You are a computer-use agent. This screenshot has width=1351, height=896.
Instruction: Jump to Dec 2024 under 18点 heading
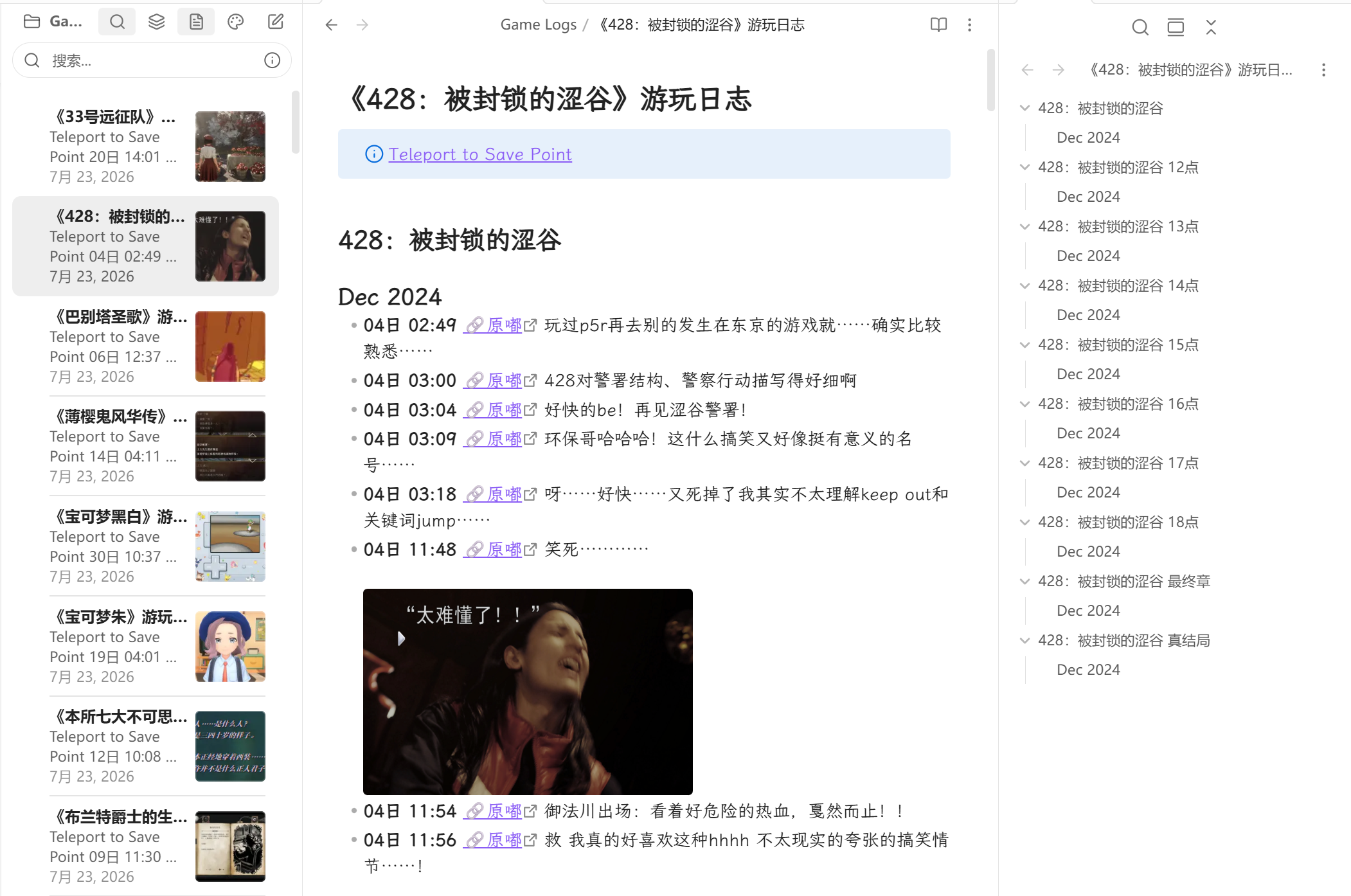click(x=1088, y=551)
